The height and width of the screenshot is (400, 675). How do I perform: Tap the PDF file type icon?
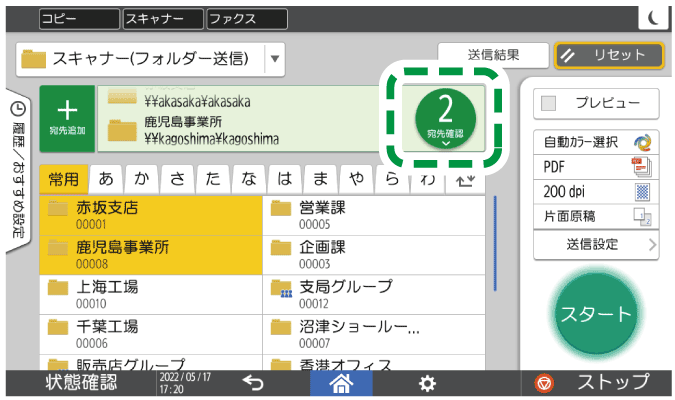point(642,167)
